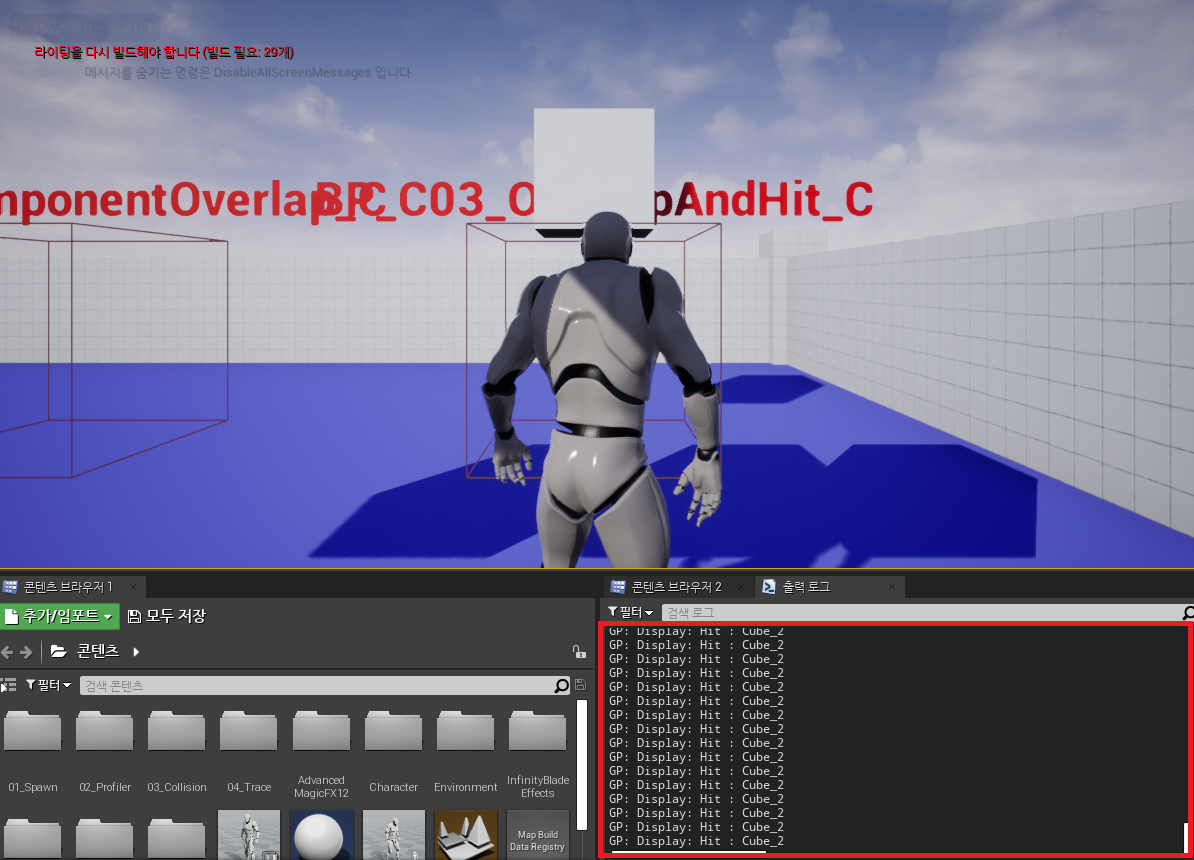Image resolution: width=1194 pixels, height=860 pixels.
Task: Click the forward navigation arrow in Content Browser
Action: click(28, 652)
